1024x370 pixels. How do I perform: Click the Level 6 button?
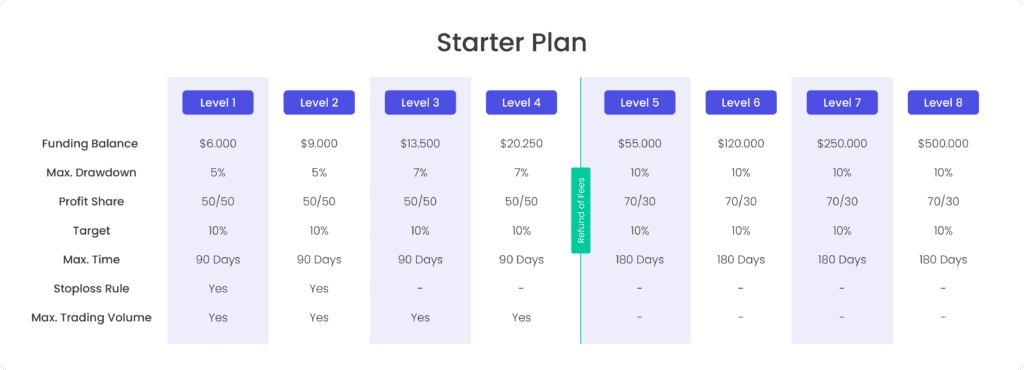(x=741, y=102)
